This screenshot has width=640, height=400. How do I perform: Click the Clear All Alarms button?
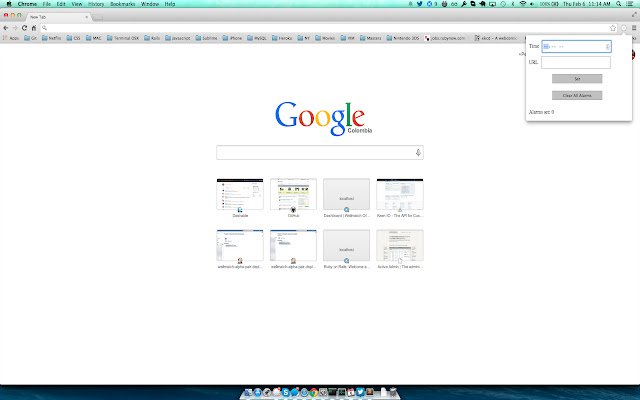click(577, 95)
